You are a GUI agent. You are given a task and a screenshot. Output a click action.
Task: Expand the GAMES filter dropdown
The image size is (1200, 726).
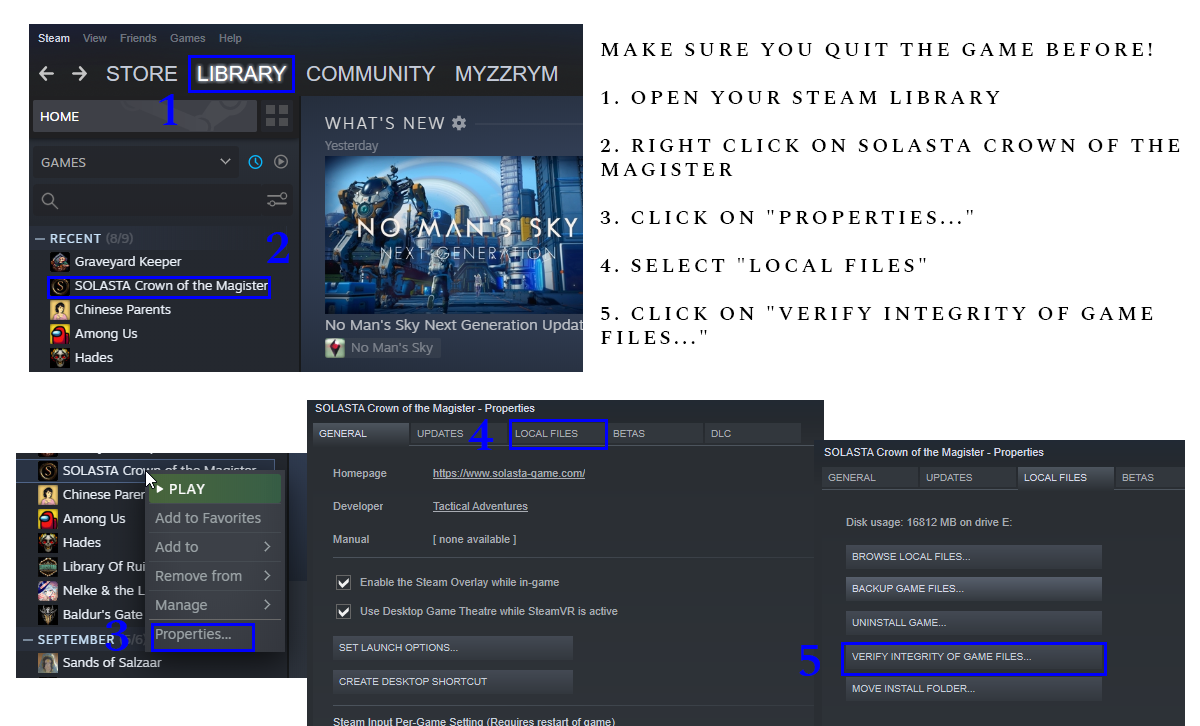click(225, 162)
